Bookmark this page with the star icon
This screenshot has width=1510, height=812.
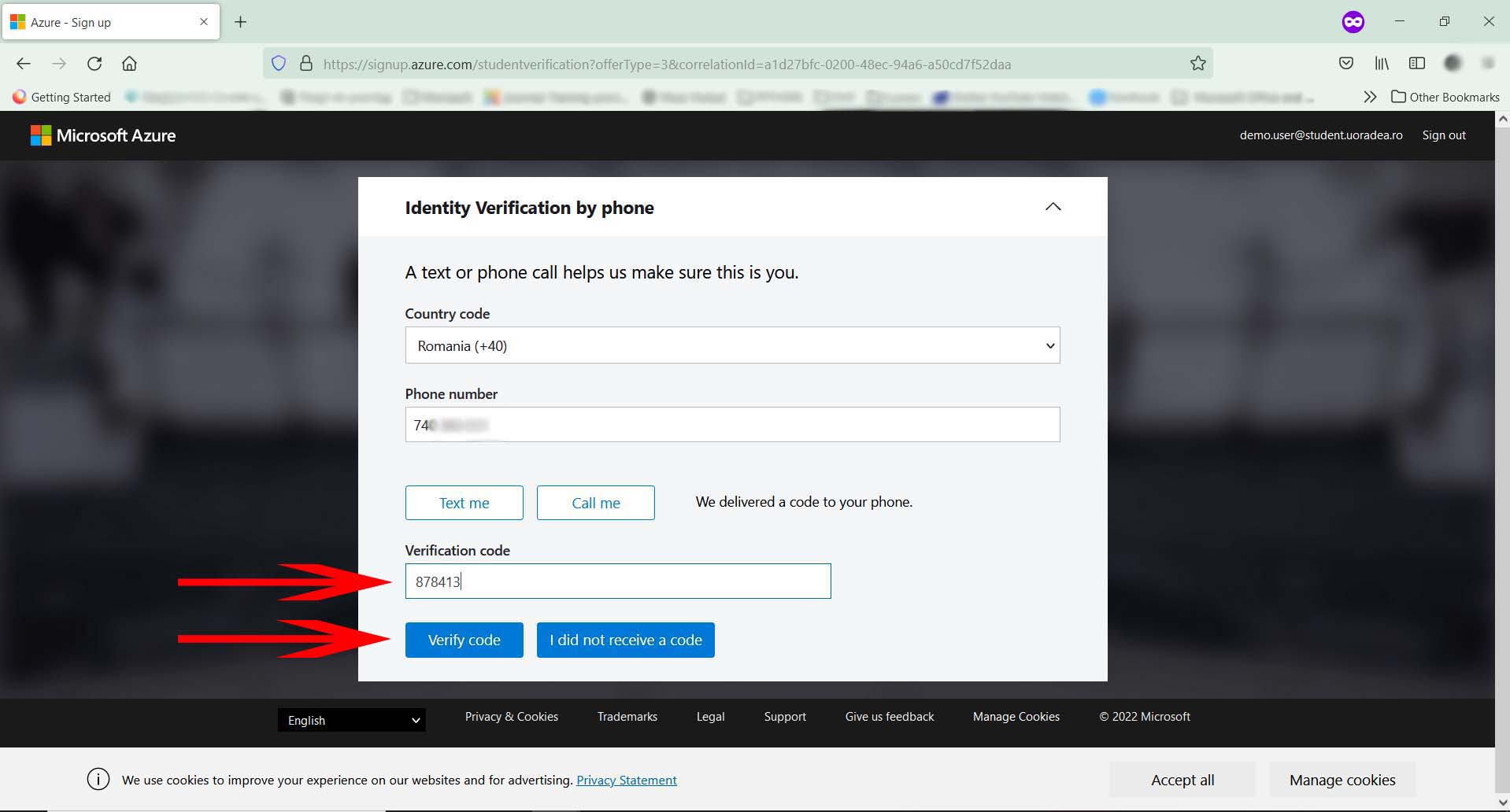click(x=1197, y=64)
